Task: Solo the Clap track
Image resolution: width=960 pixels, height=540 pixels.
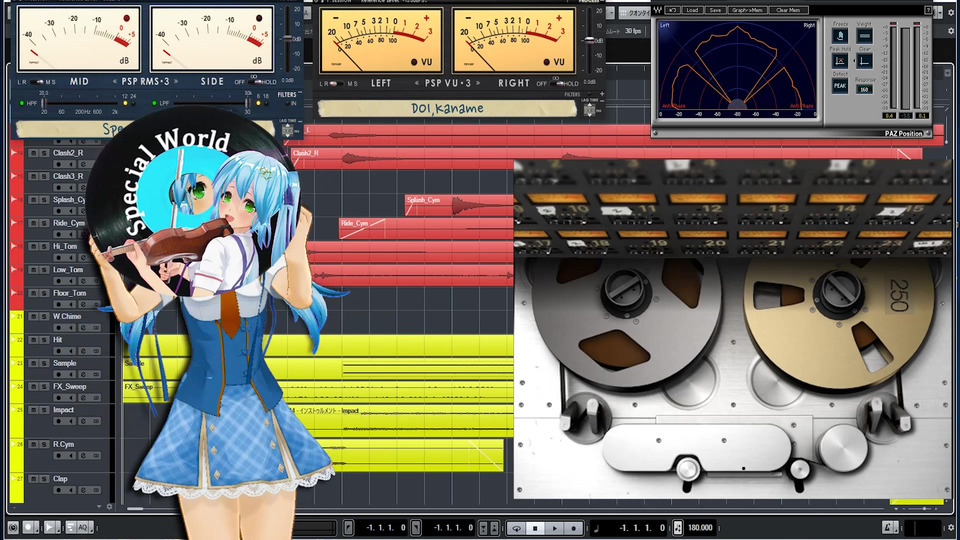Action: click(x=44, y=479)
